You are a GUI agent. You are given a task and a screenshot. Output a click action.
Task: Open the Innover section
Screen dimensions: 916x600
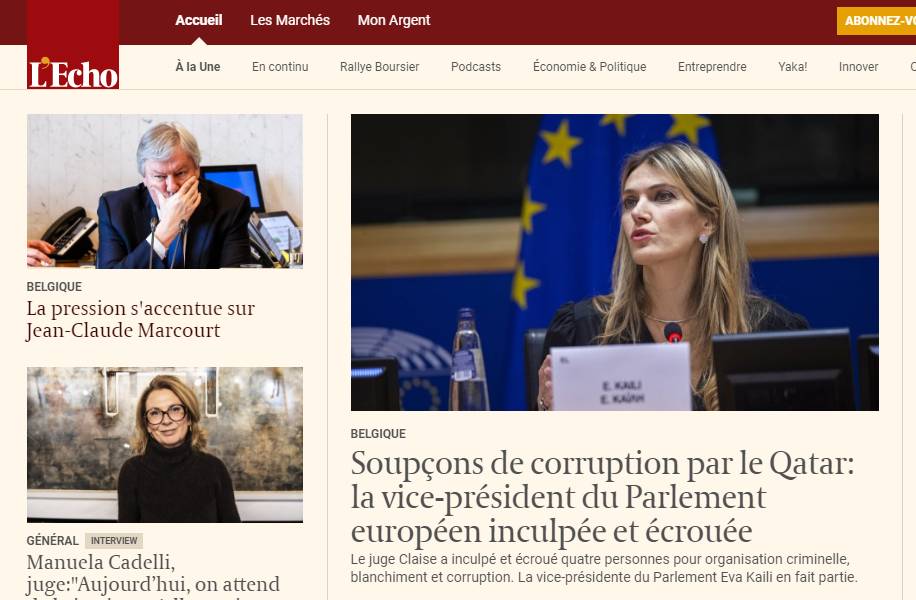[x=858, y=67]
